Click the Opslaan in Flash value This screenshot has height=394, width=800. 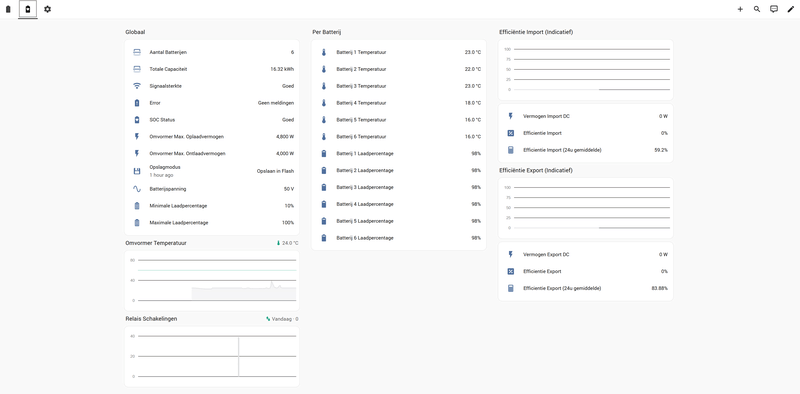coord(275,171)
